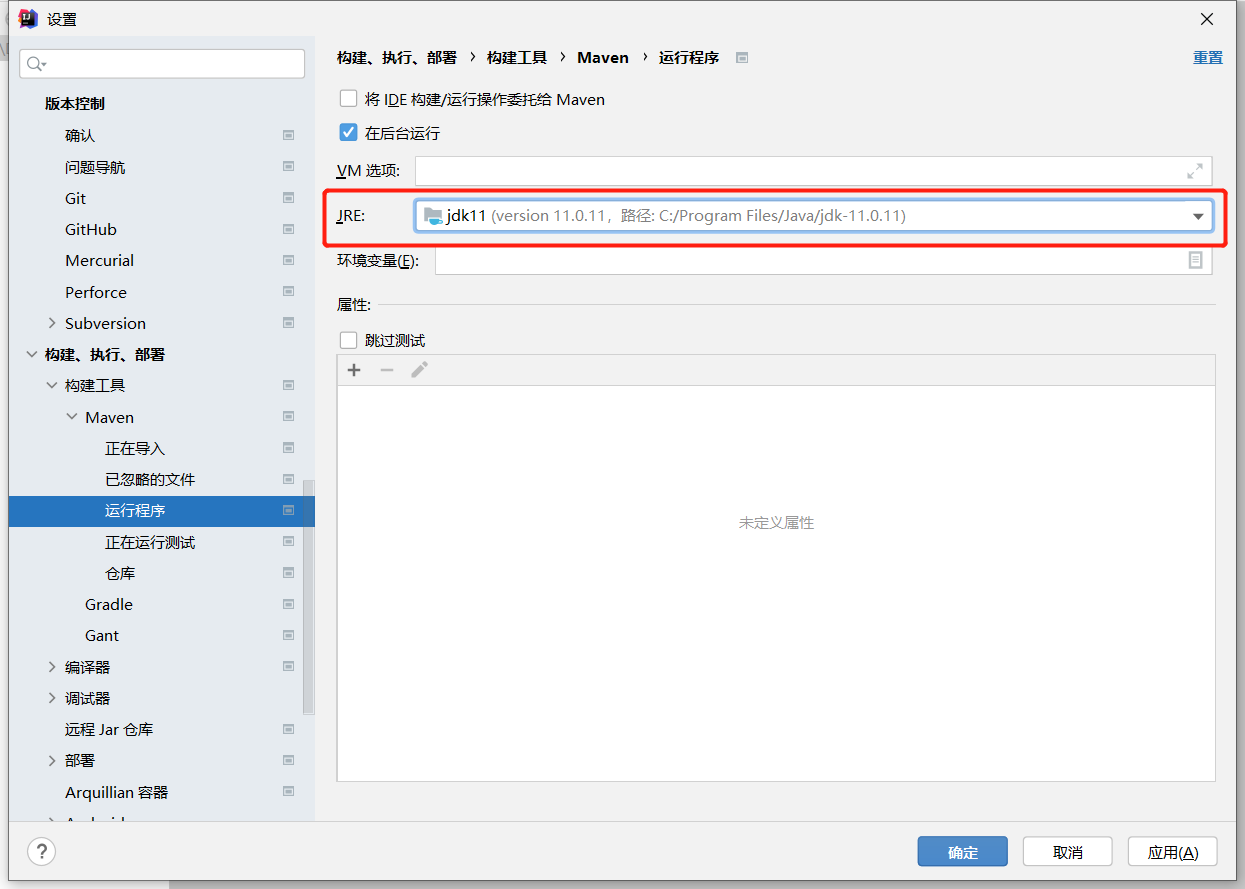Click the 确定 button
Viewport: 1245px width, 889px height.
(963, 852)
